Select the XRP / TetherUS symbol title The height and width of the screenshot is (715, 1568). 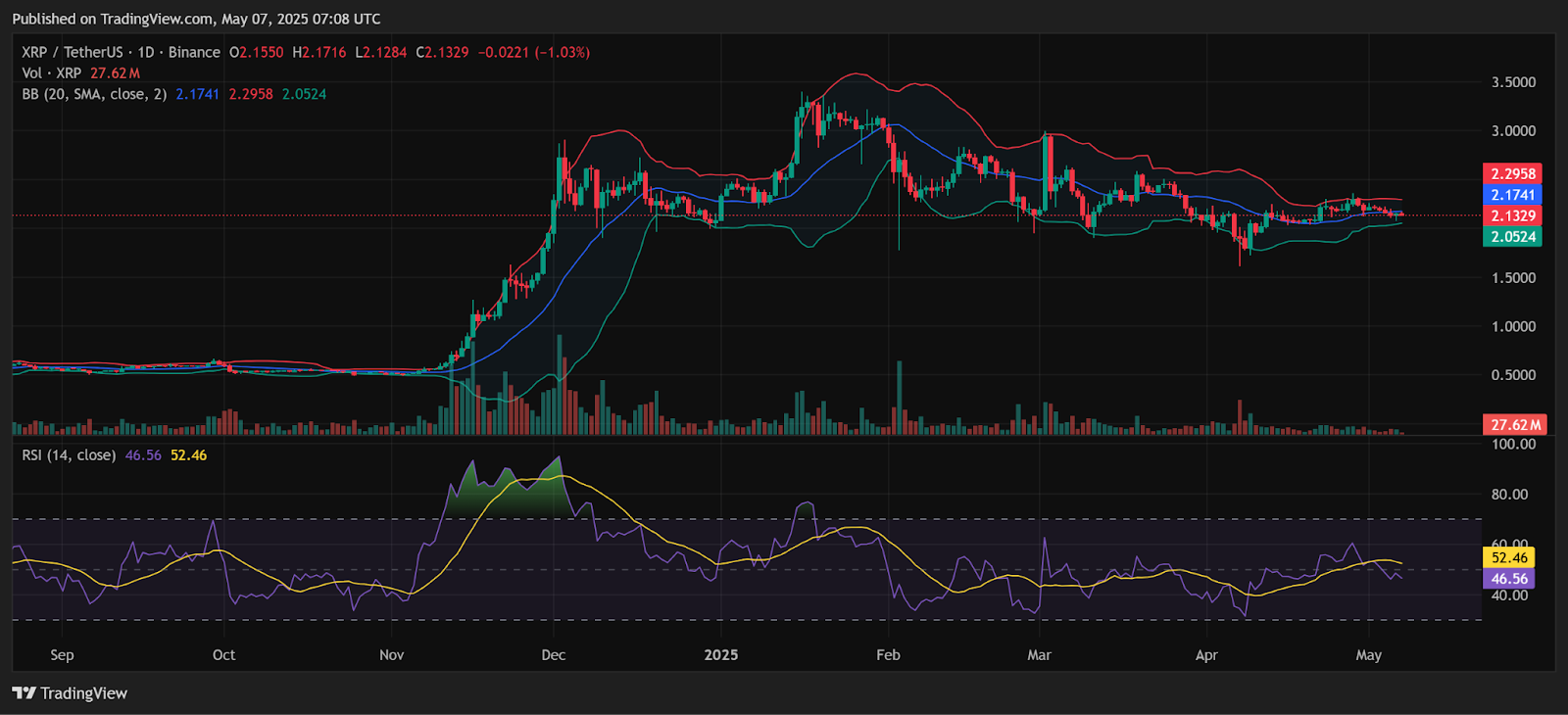tap(73, 52)
